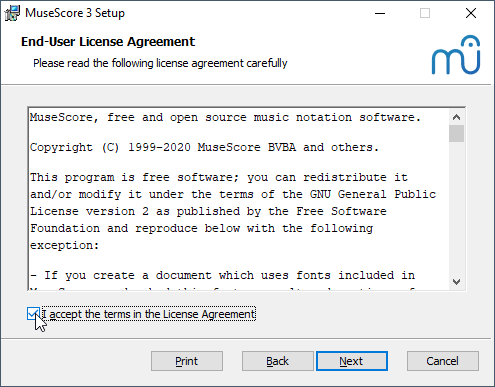
Task: Click 'Please read the following license agreement' subtitle
Action: [160, 63]
